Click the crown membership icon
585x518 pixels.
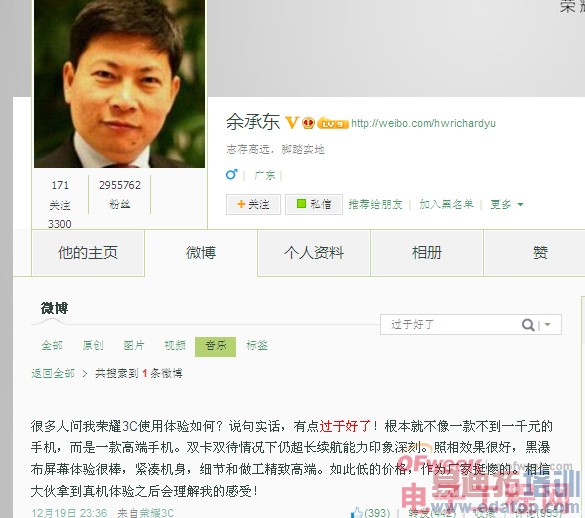[308, 123]
